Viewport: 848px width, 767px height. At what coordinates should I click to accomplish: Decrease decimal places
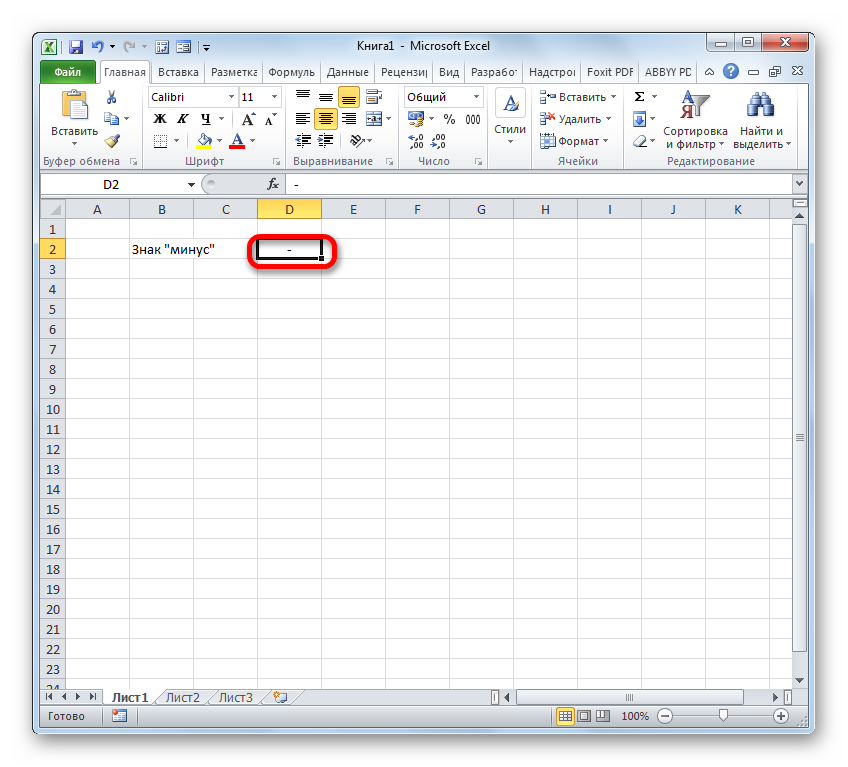coord(438,141)
